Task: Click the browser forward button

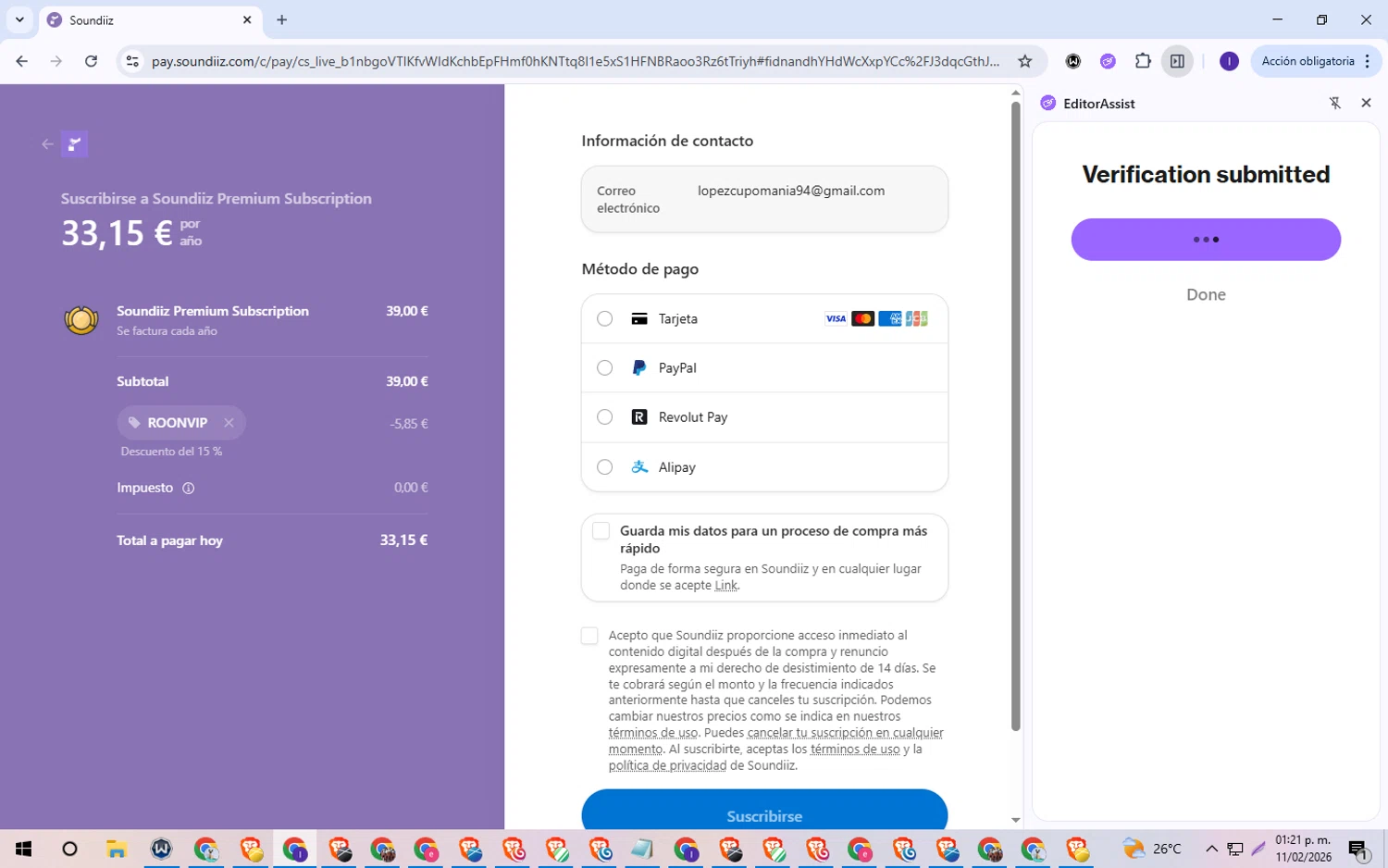Action: 56,61
